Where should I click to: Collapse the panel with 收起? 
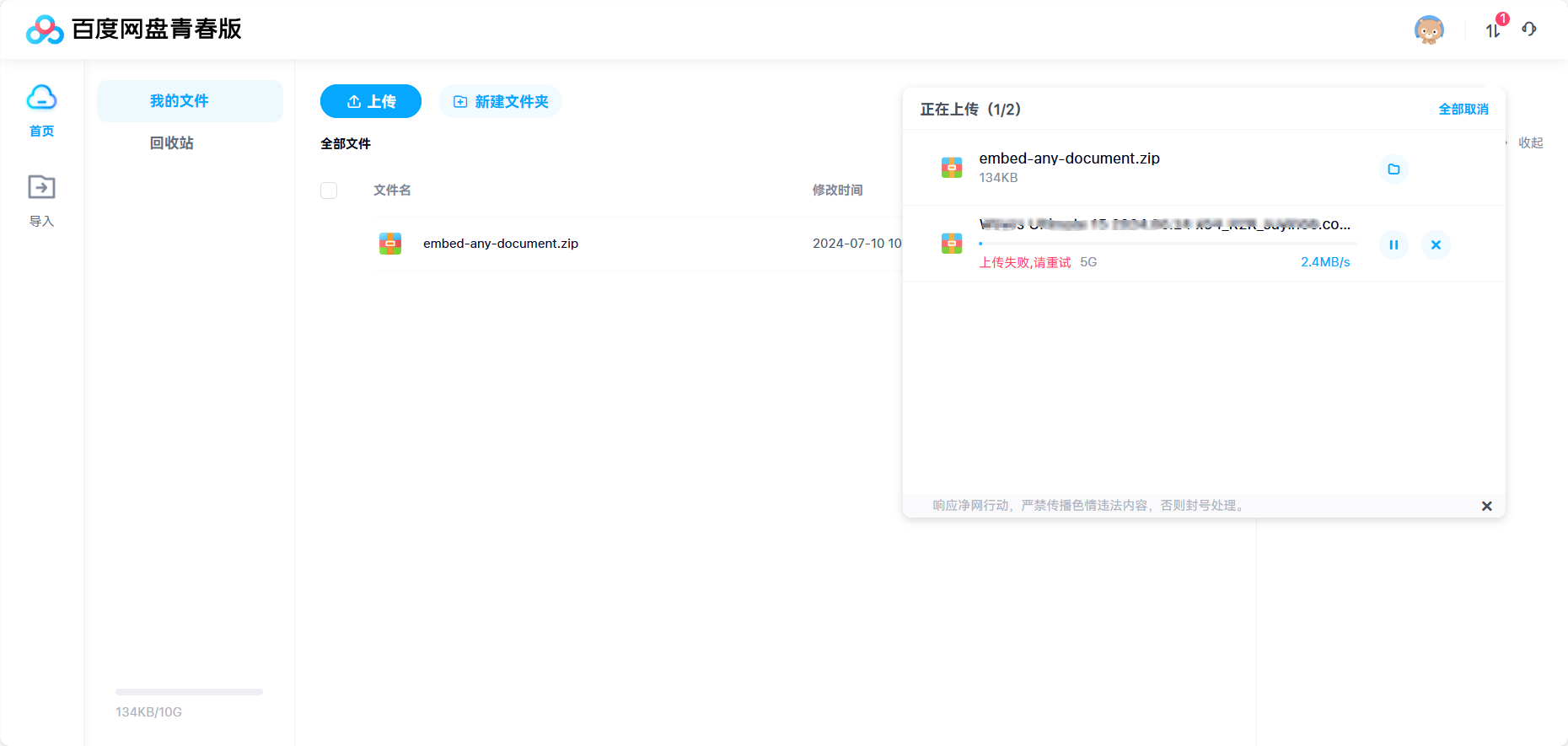(1530, 143)
